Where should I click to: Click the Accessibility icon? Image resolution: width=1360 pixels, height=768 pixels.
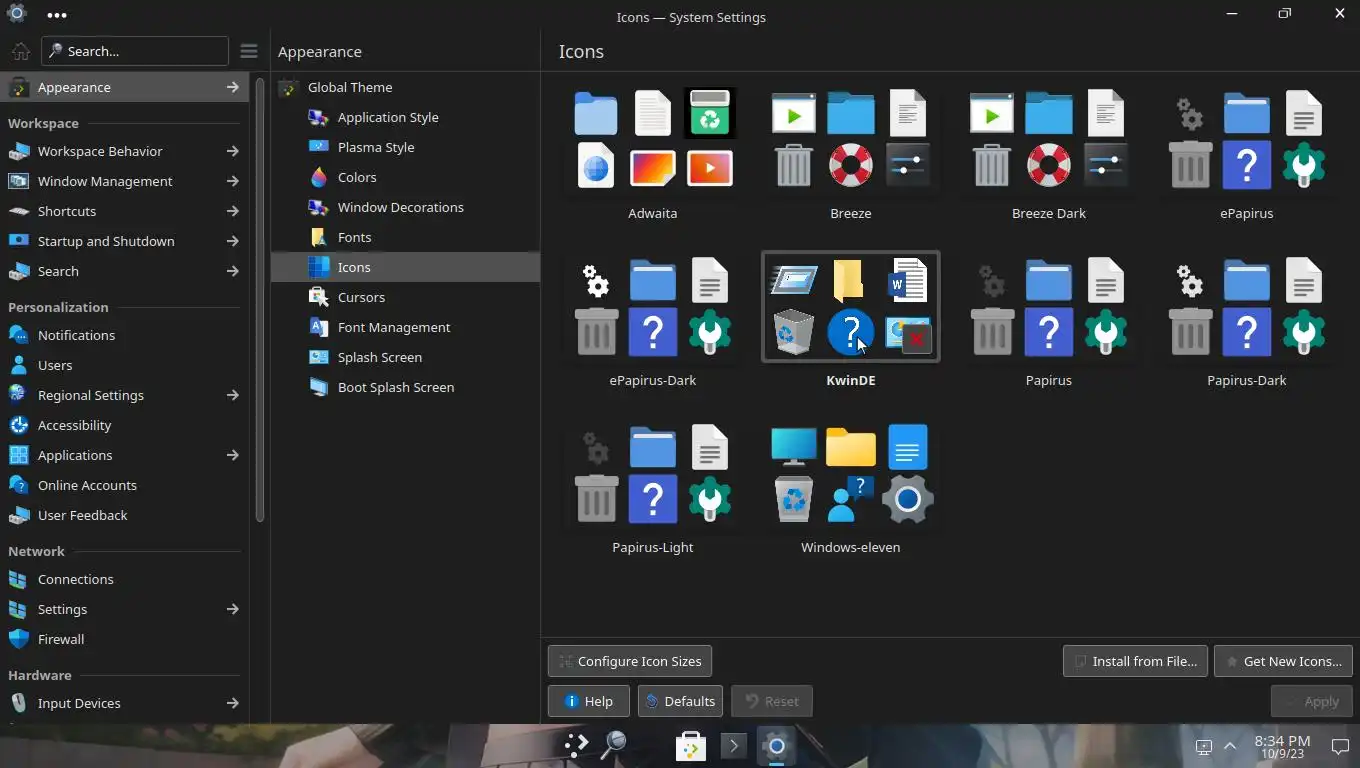(x=19, y=425)
